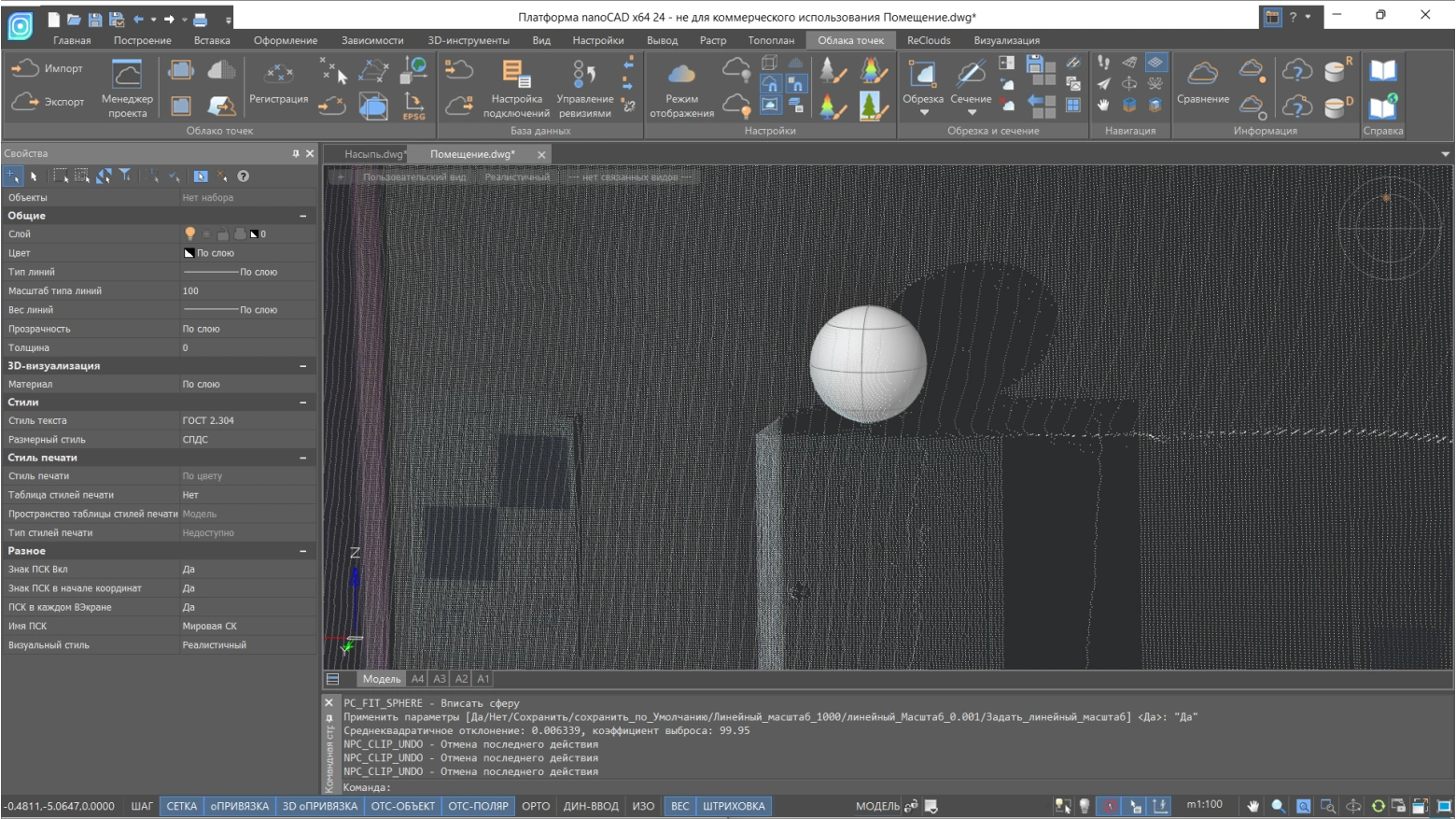Toggle ОРТО mode in status bar
Screen dimensions: 1456x819
tap(536, 806)
